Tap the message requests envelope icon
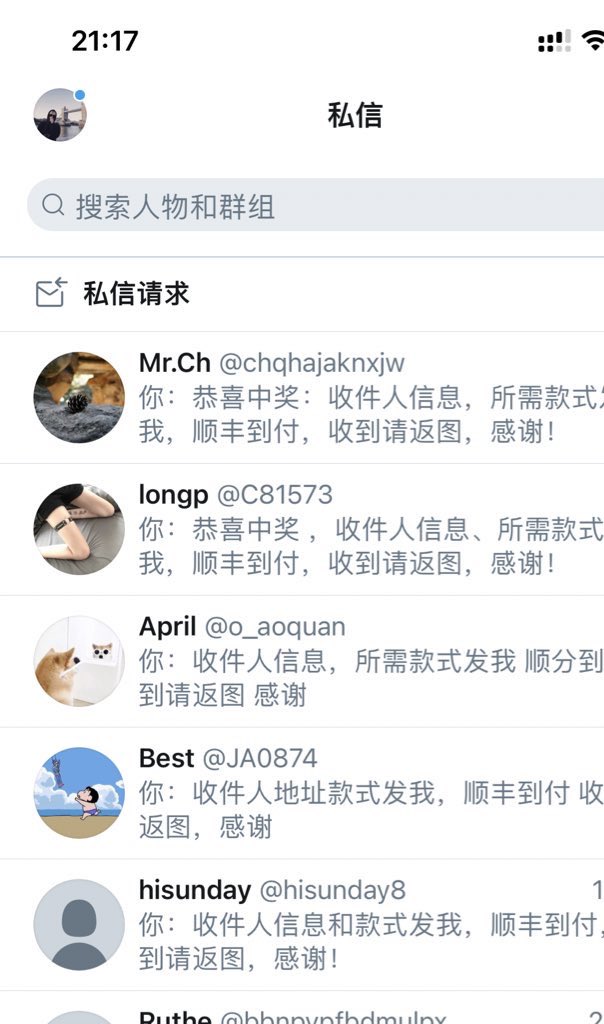The height and width of the screenshot is (1024, 604). point(51,292)
